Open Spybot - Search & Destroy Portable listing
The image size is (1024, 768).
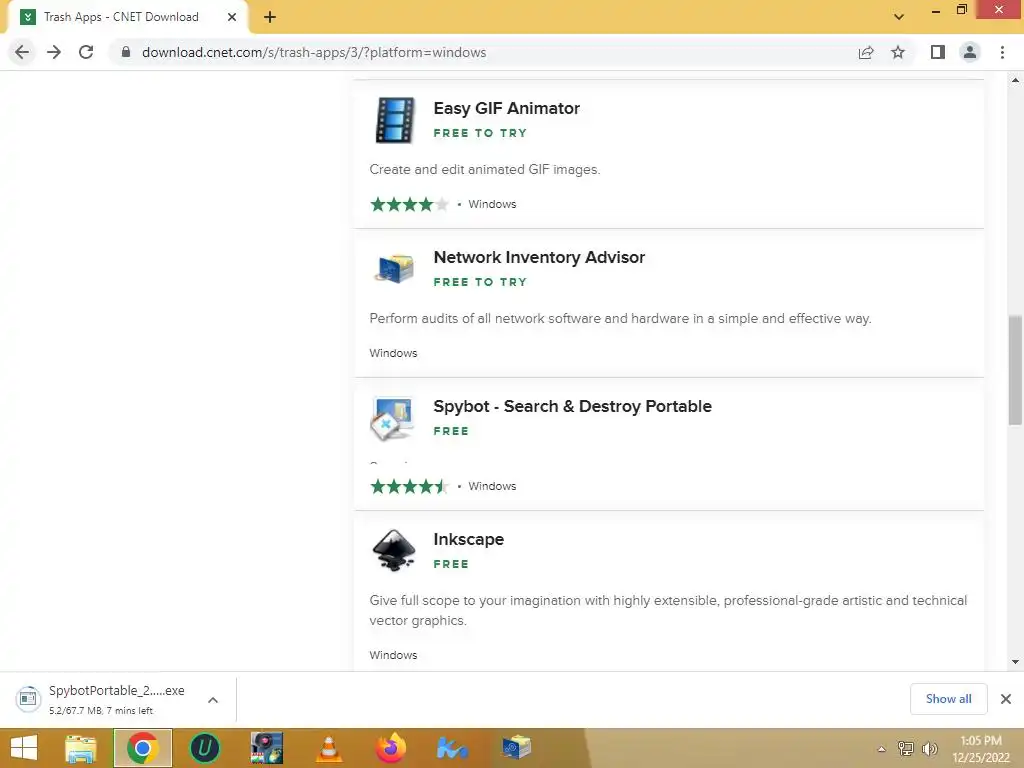[x=573, y=406]
